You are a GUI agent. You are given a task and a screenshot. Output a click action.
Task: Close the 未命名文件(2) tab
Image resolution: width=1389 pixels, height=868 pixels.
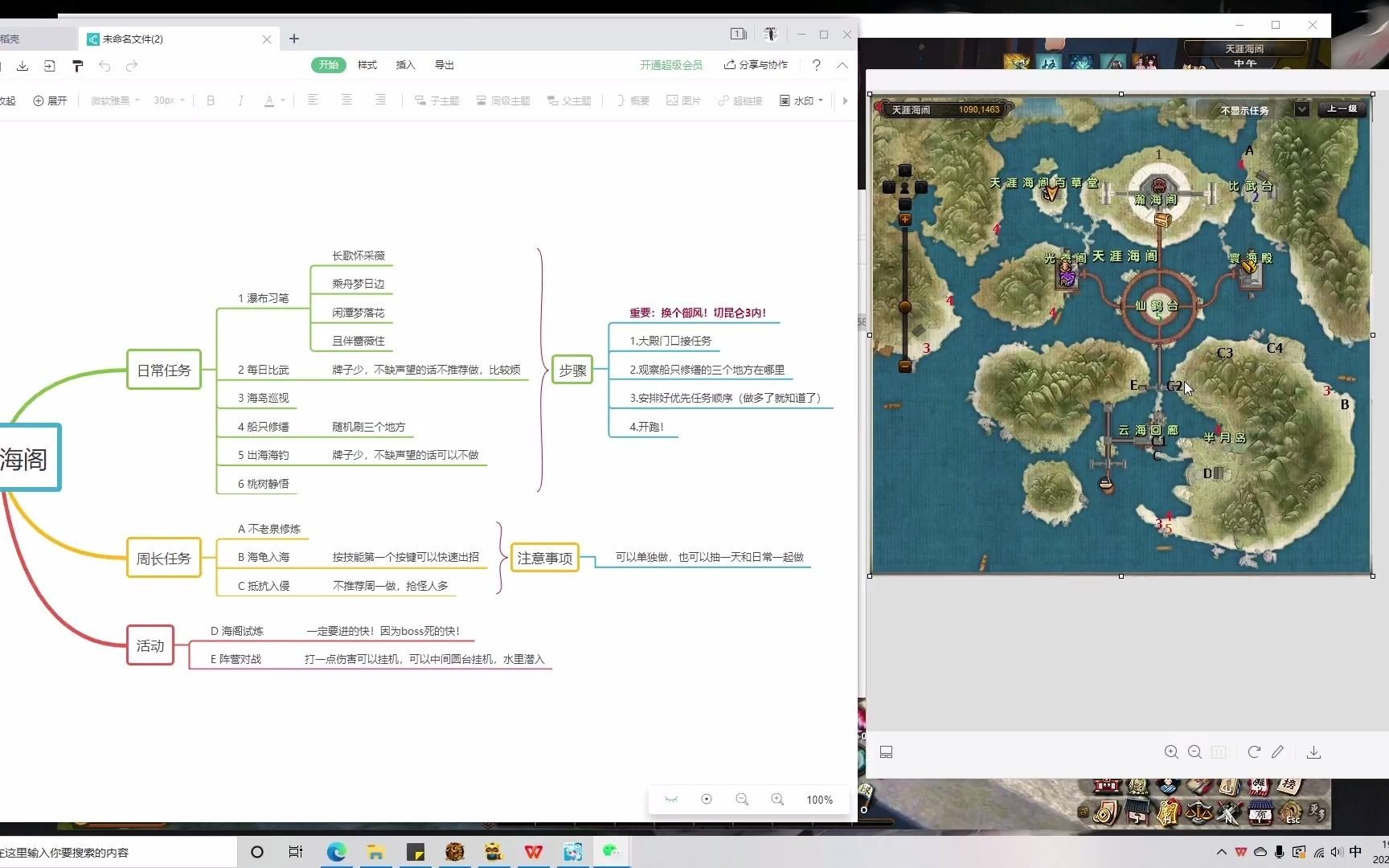[267, 39]
